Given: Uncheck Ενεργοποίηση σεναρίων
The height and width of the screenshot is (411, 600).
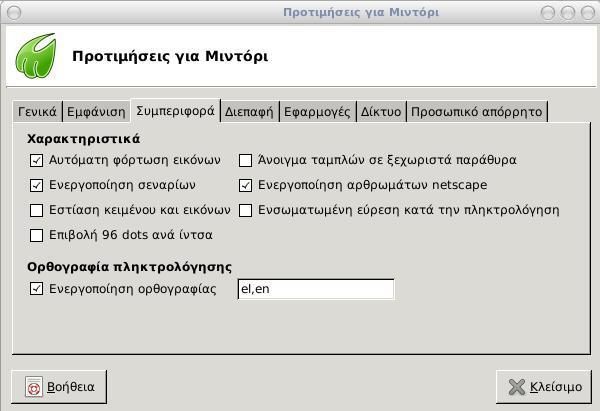Looking at the screenshot, I should pos(37,185).
